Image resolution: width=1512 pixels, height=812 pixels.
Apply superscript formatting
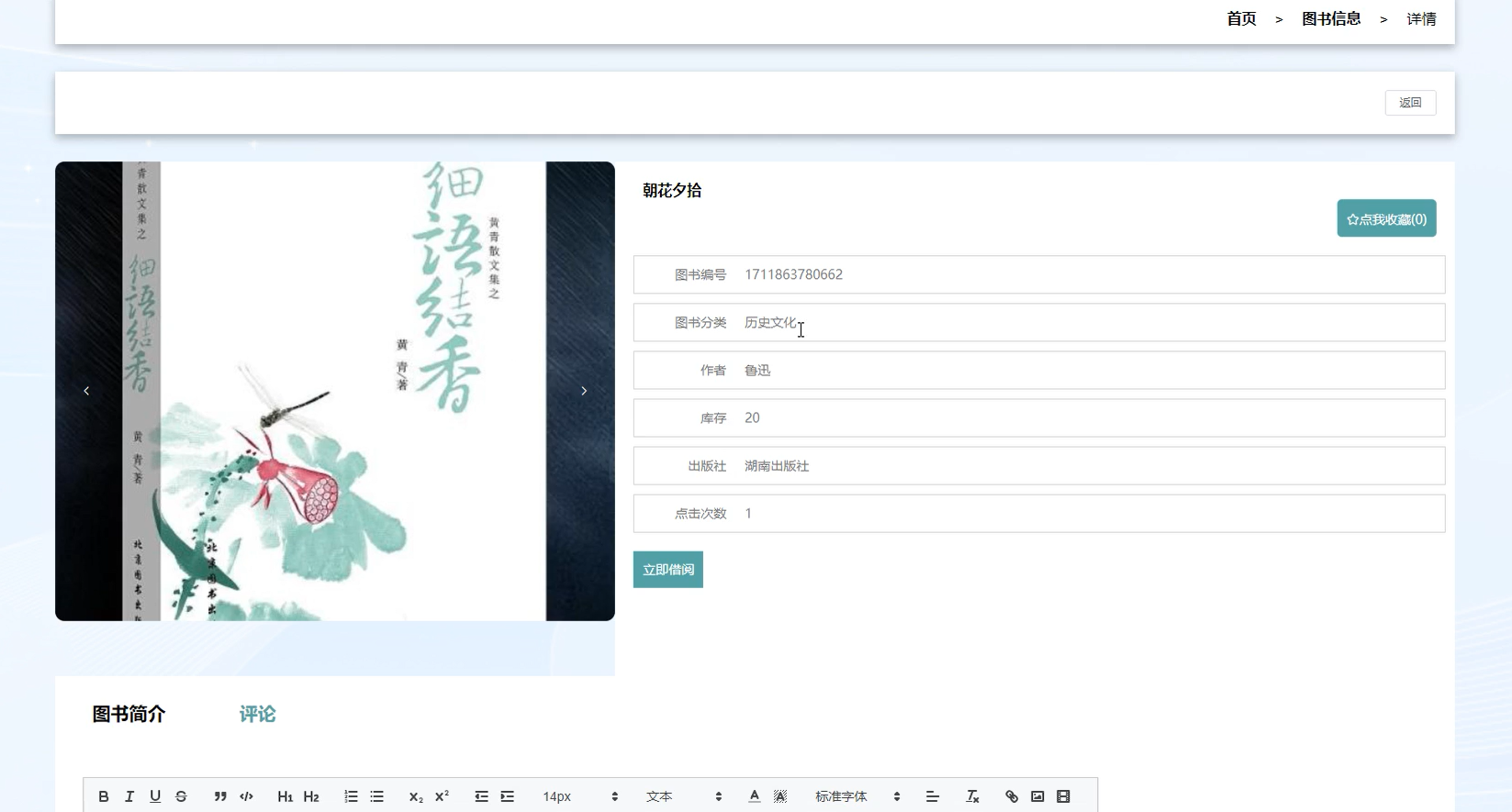pos(442,796)
